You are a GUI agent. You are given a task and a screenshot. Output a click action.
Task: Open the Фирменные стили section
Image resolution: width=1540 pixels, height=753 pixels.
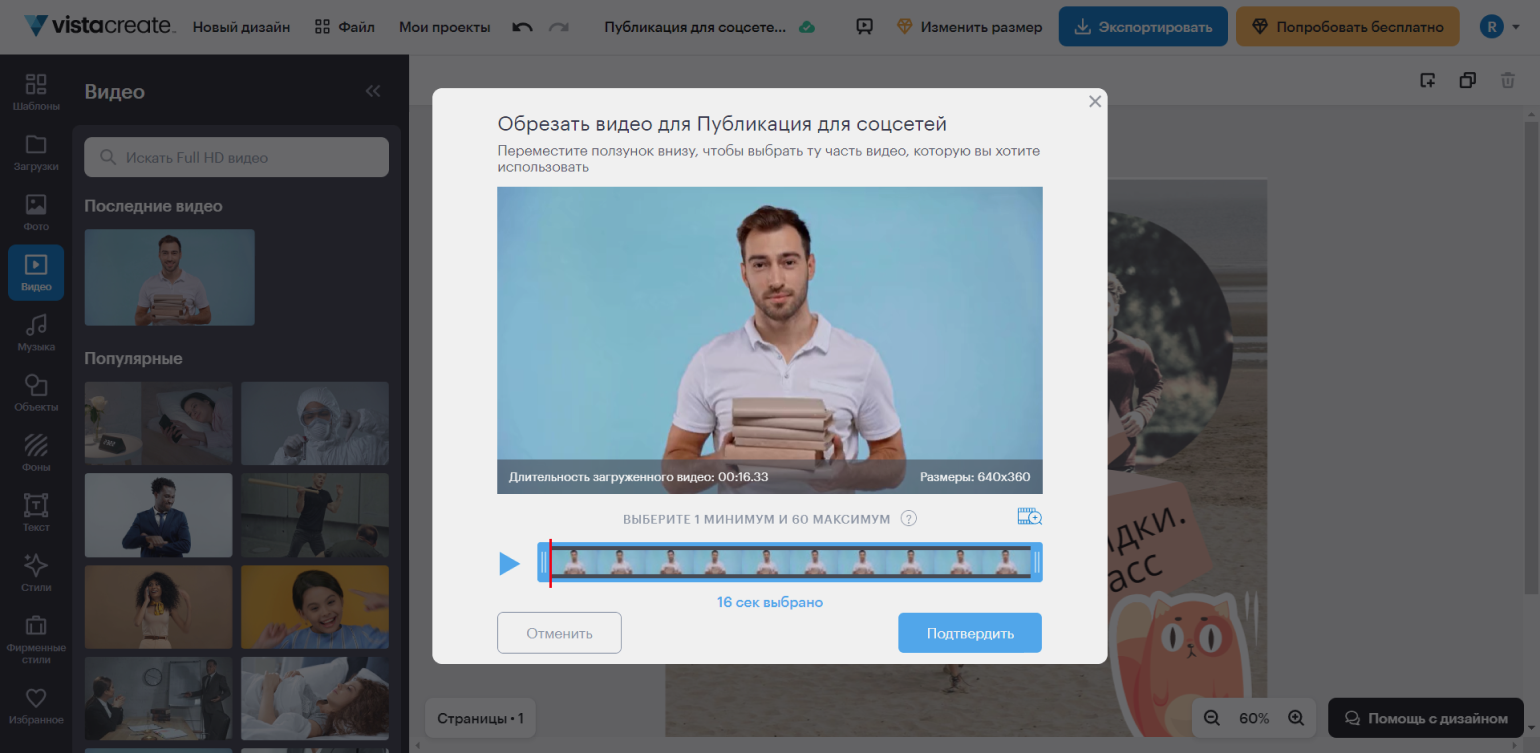(36, 639)
